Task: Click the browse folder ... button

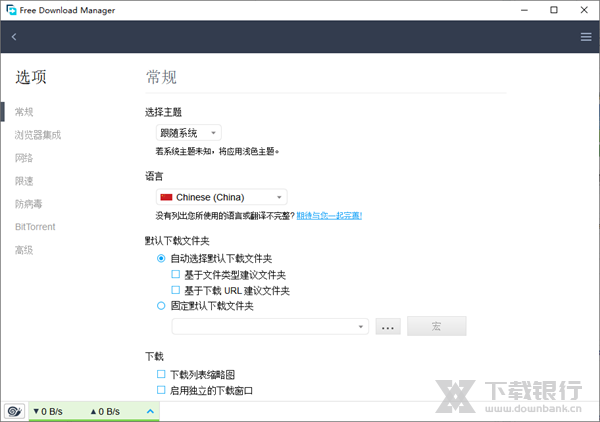Action: (x=388, y=326)
